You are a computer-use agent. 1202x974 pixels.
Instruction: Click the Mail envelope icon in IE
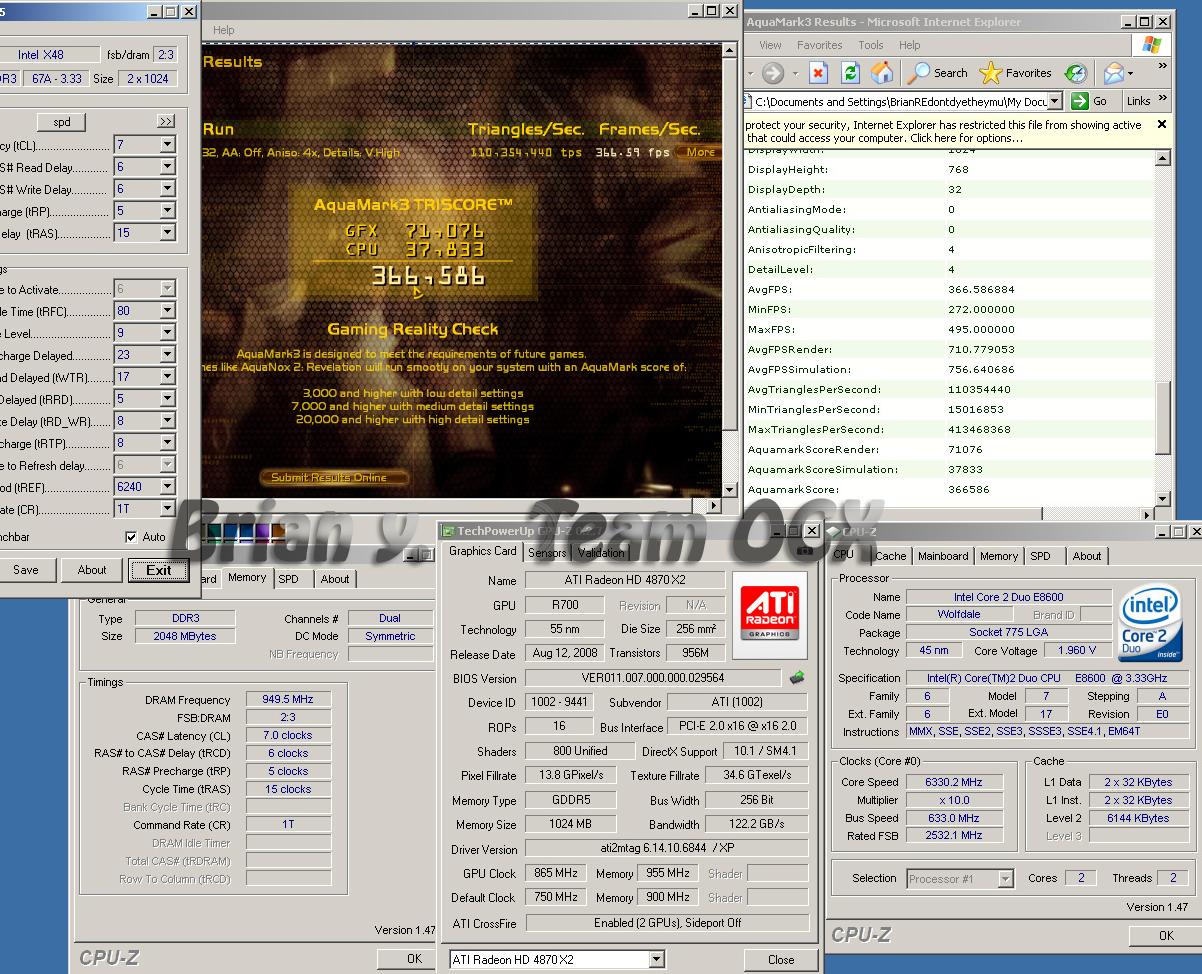1112,73
